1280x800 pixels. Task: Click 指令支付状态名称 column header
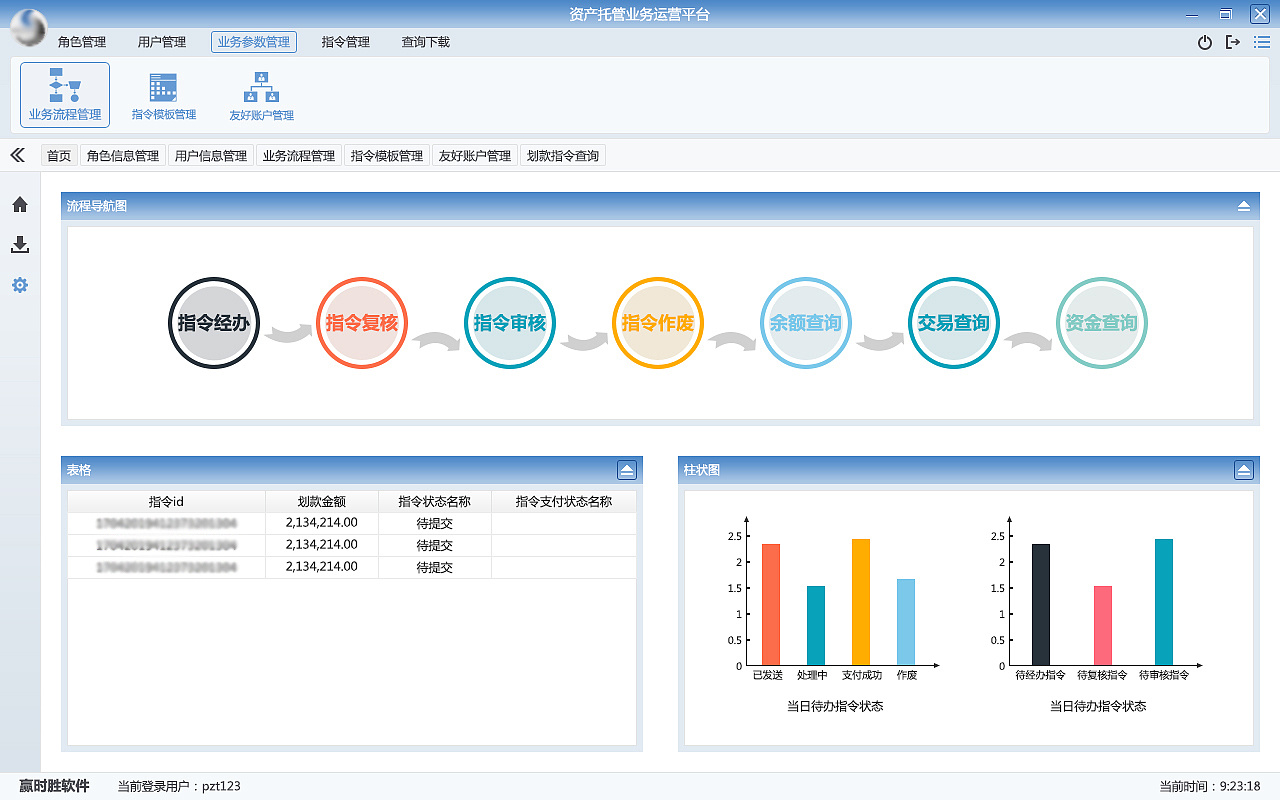(564, 501)
